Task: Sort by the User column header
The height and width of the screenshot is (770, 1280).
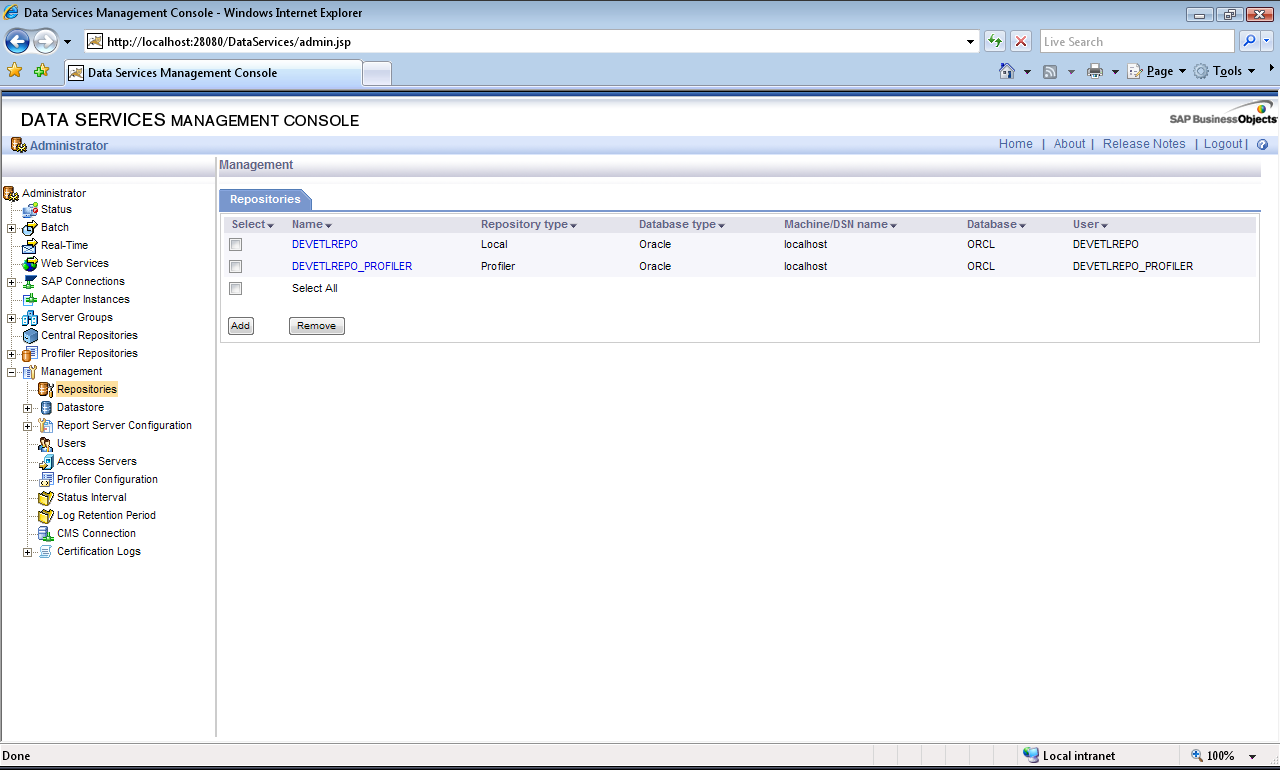Action: click(1090, 225)
